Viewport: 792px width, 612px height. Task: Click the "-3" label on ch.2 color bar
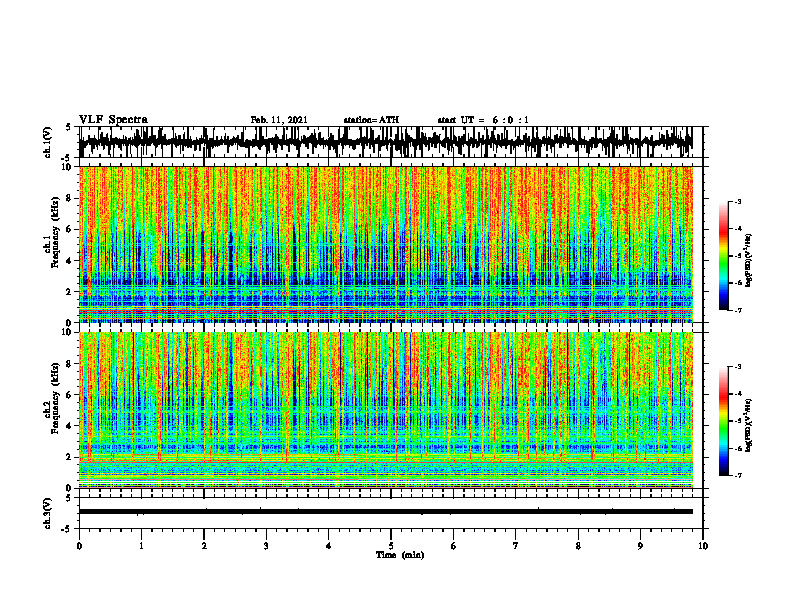pos(738,367)
